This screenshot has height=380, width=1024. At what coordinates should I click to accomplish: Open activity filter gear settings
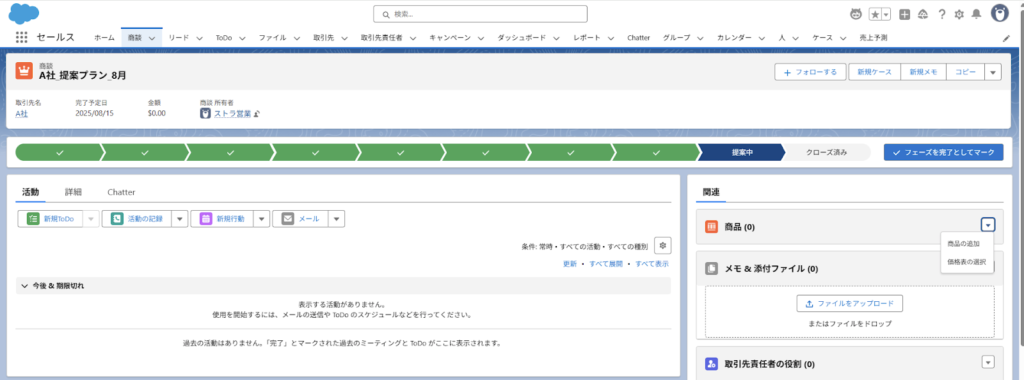tap(662, 245)
